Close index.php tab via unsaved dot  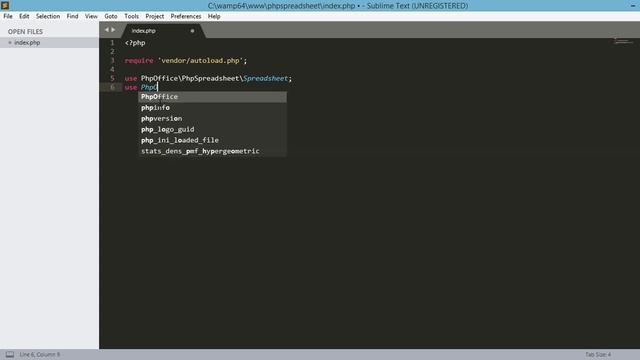pos(192,31)
